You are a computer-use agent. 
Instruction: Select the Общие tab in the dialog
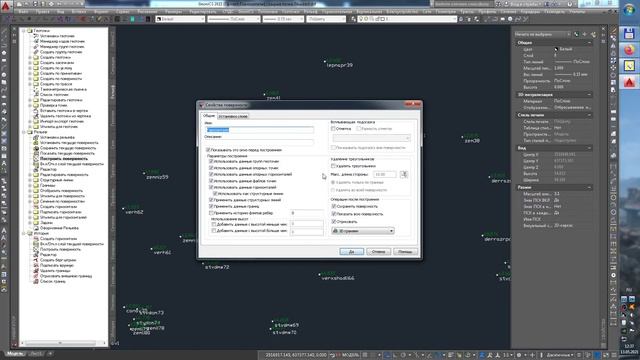[209, 116]
